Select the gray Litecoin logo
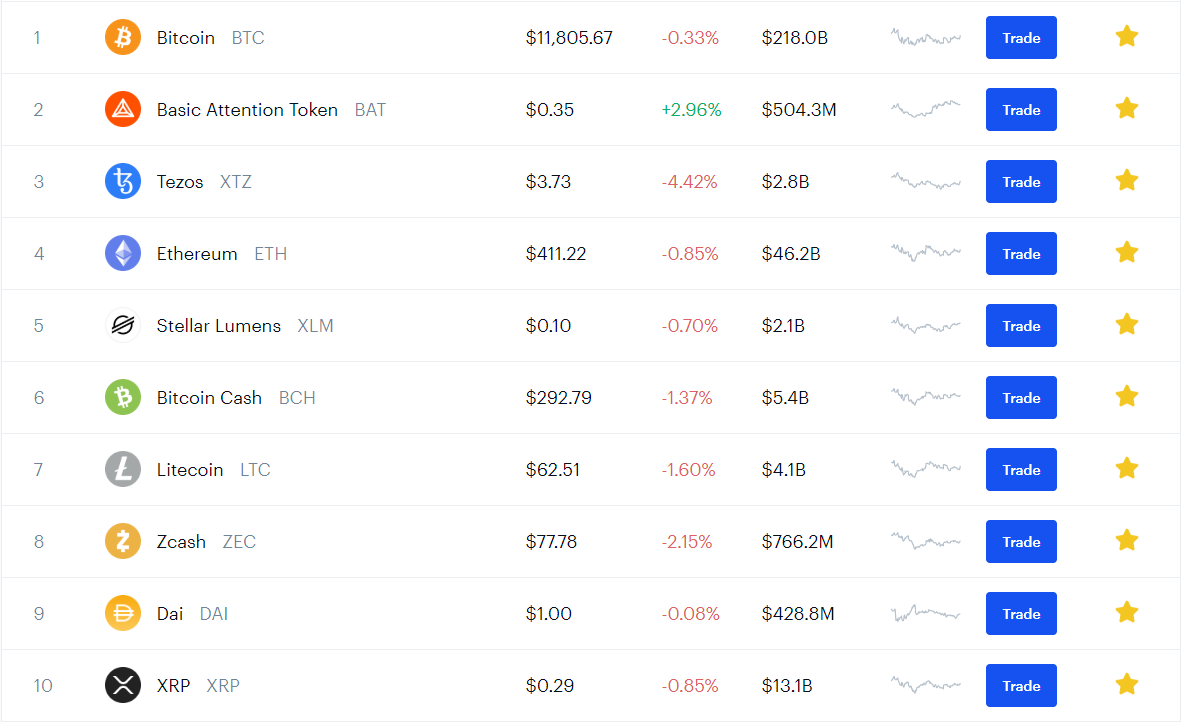Screen dimensions: 1181x722 (123, 469)
